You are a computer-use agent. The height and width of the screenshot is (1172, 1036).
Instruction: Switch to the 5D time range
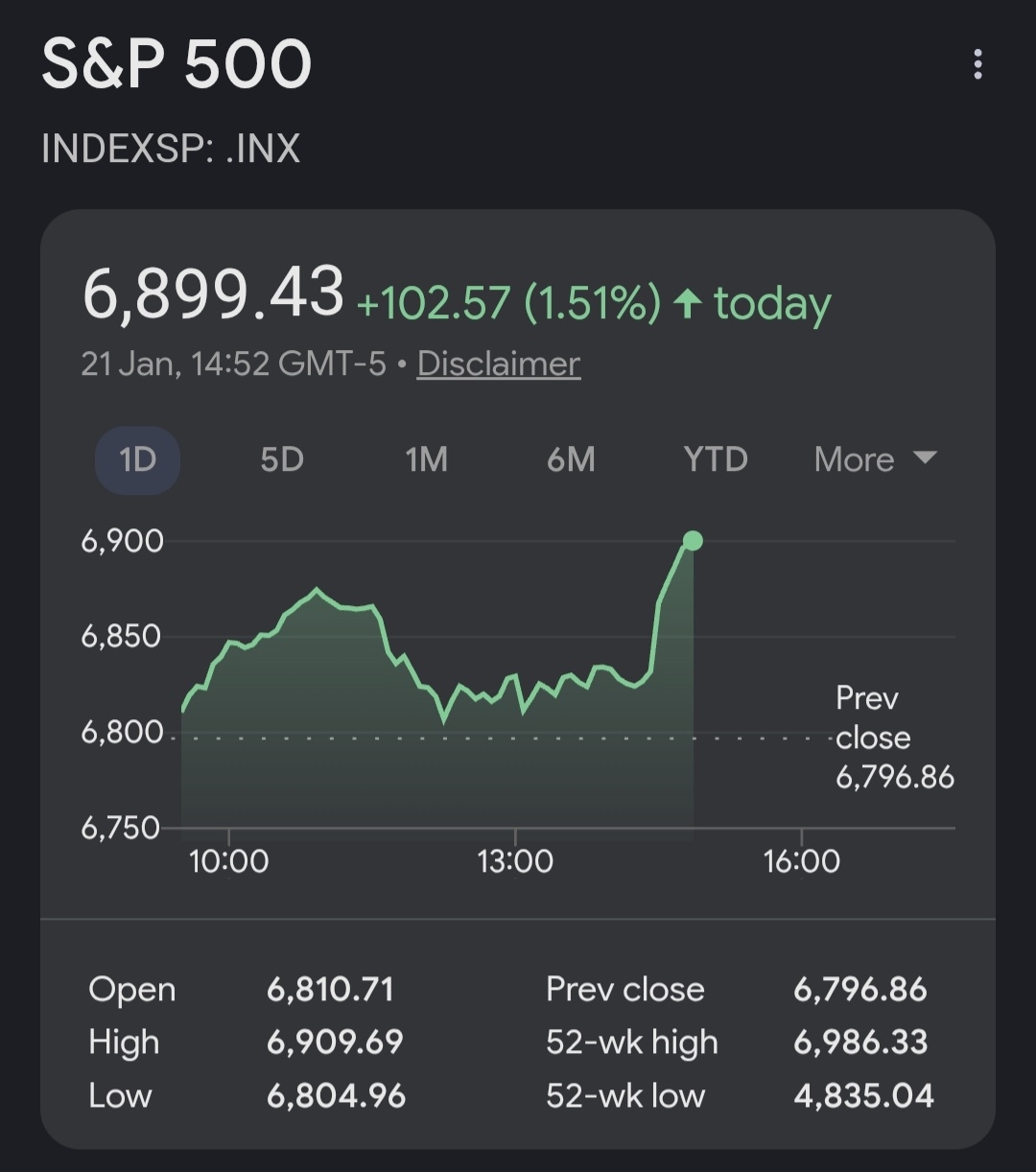282,459
